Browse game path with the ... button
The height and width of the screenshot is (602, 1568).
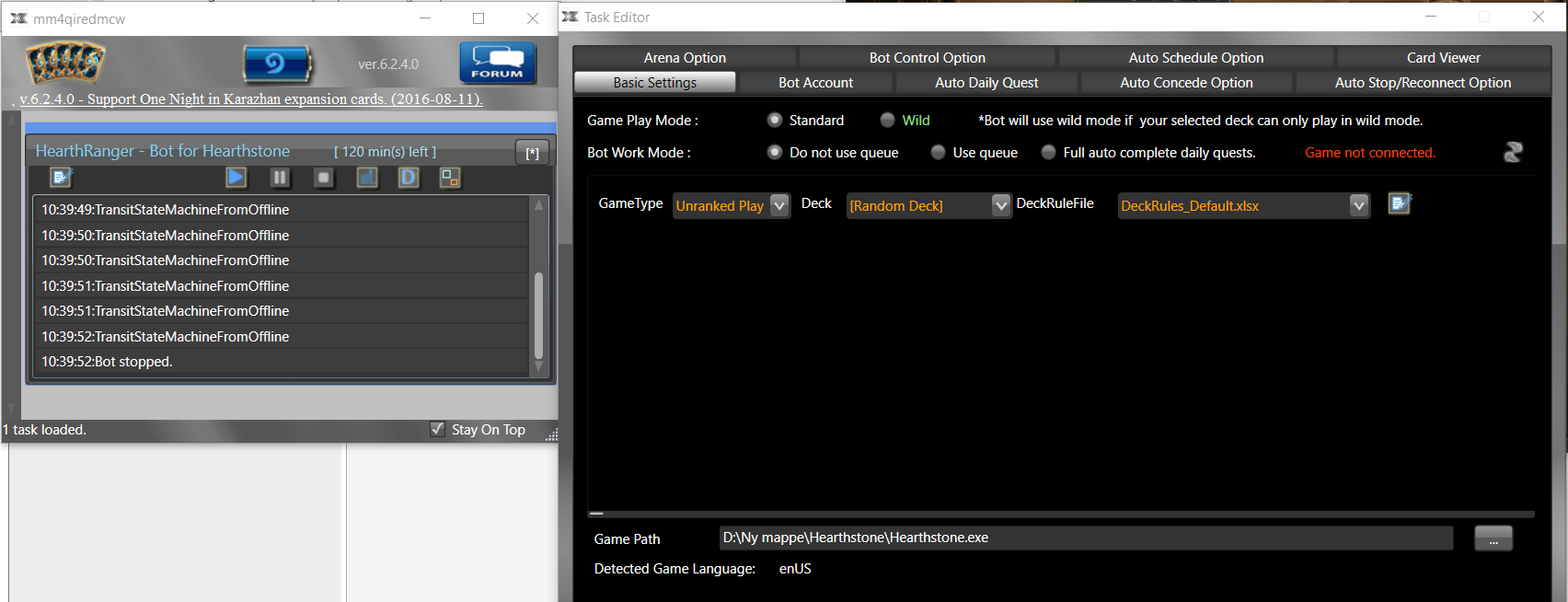[1493, 538]
